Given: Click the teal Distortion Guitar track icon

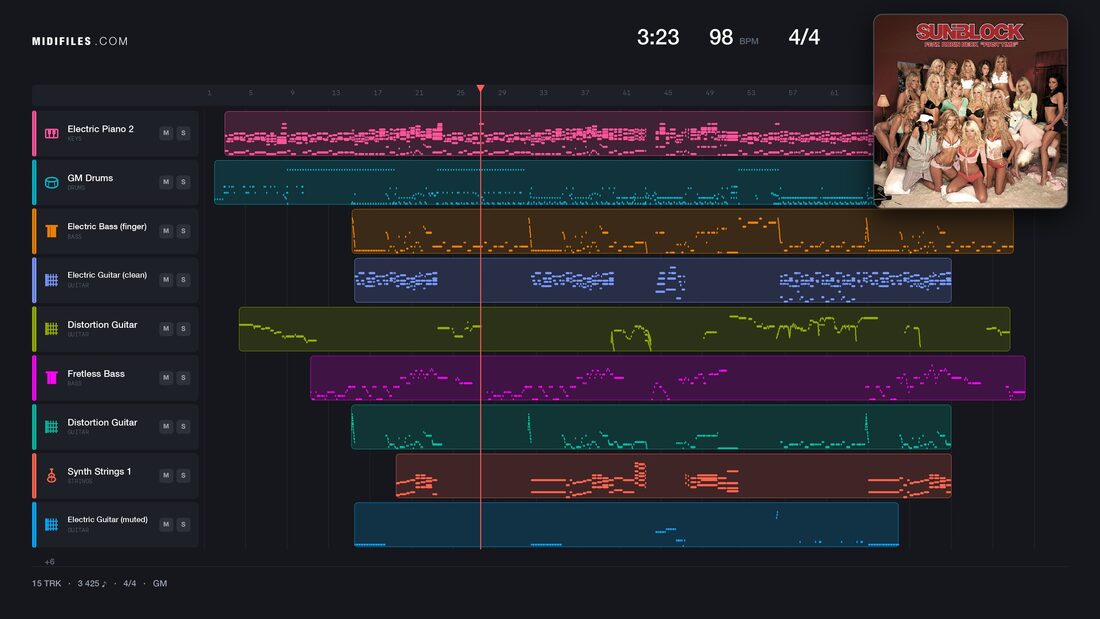Looking at the screenshot, I should click(51, 427).
